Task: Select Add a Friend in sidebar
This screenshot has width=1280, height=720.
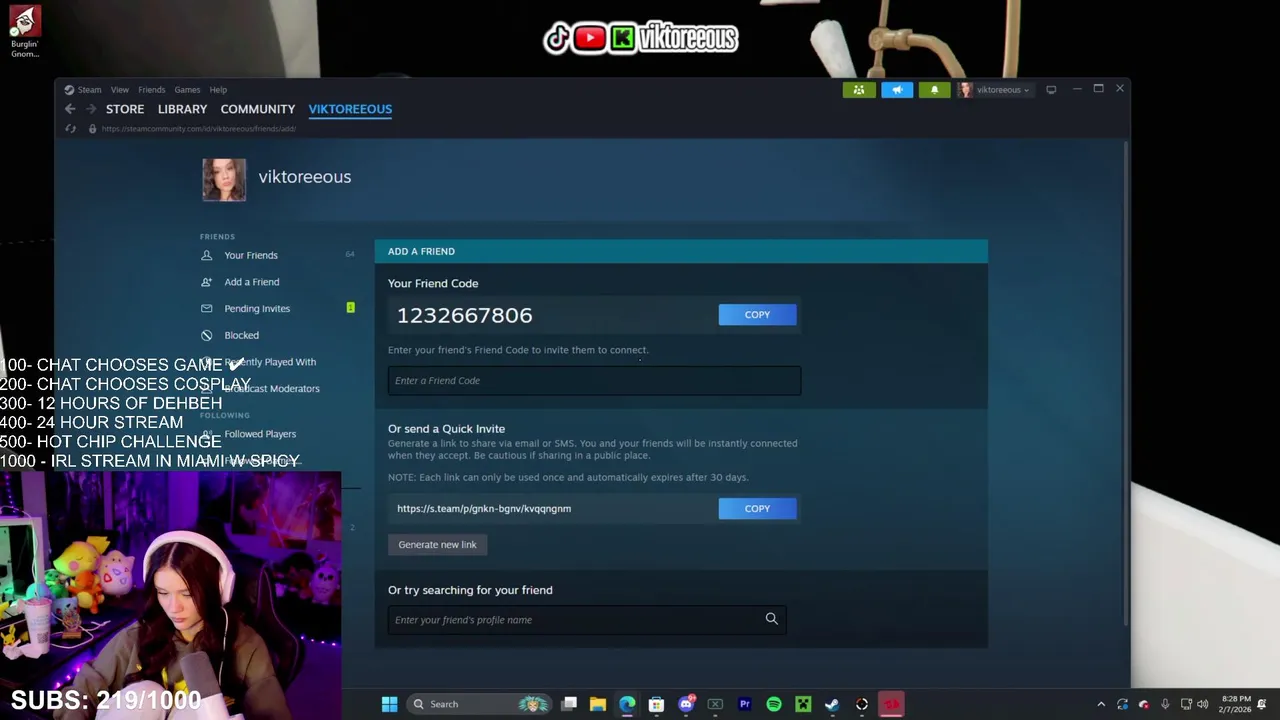Action: click(252, 282)
